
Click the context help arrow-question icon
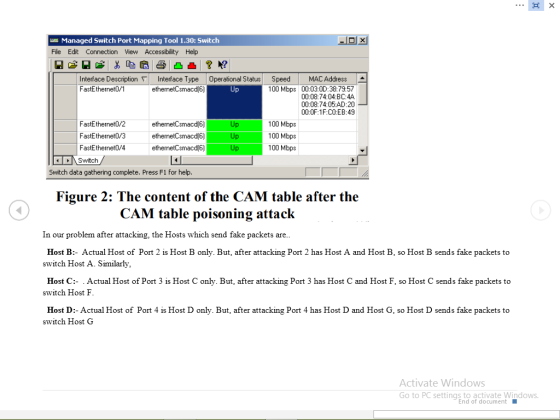[x=222, y=65]
